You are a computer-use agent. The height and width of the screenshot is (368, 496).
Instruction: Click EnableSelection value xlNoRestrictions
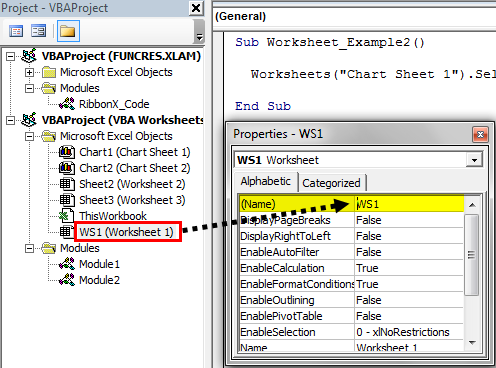[x=409, y=332]
